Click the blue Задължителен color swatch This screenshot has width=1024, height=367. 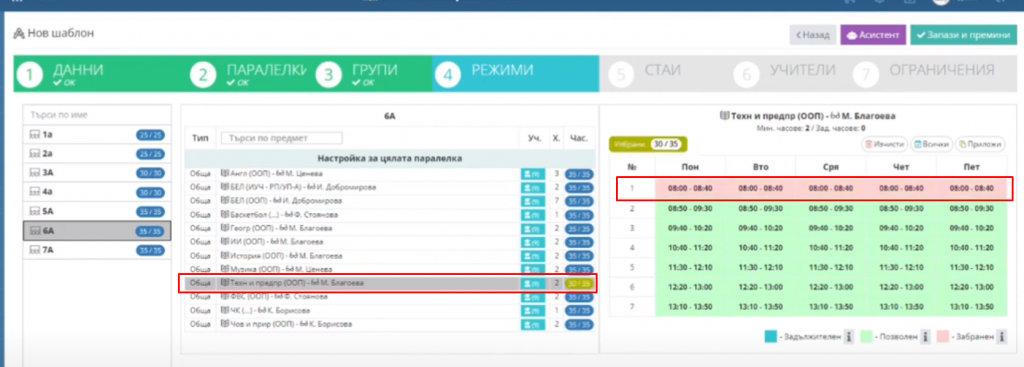click(771, 337)
